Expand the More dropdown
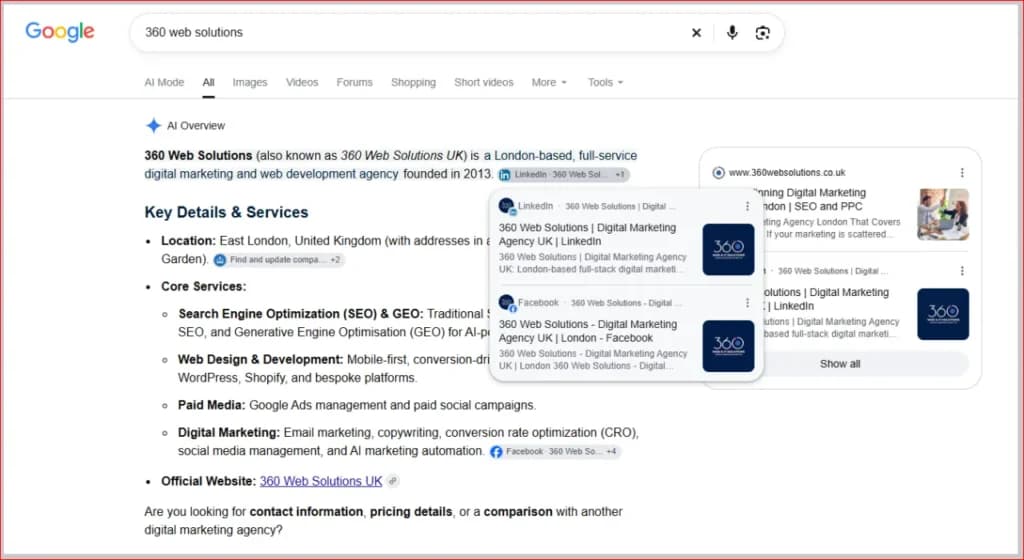Screen dimensions: 1024x560 [x=549, y=82]
